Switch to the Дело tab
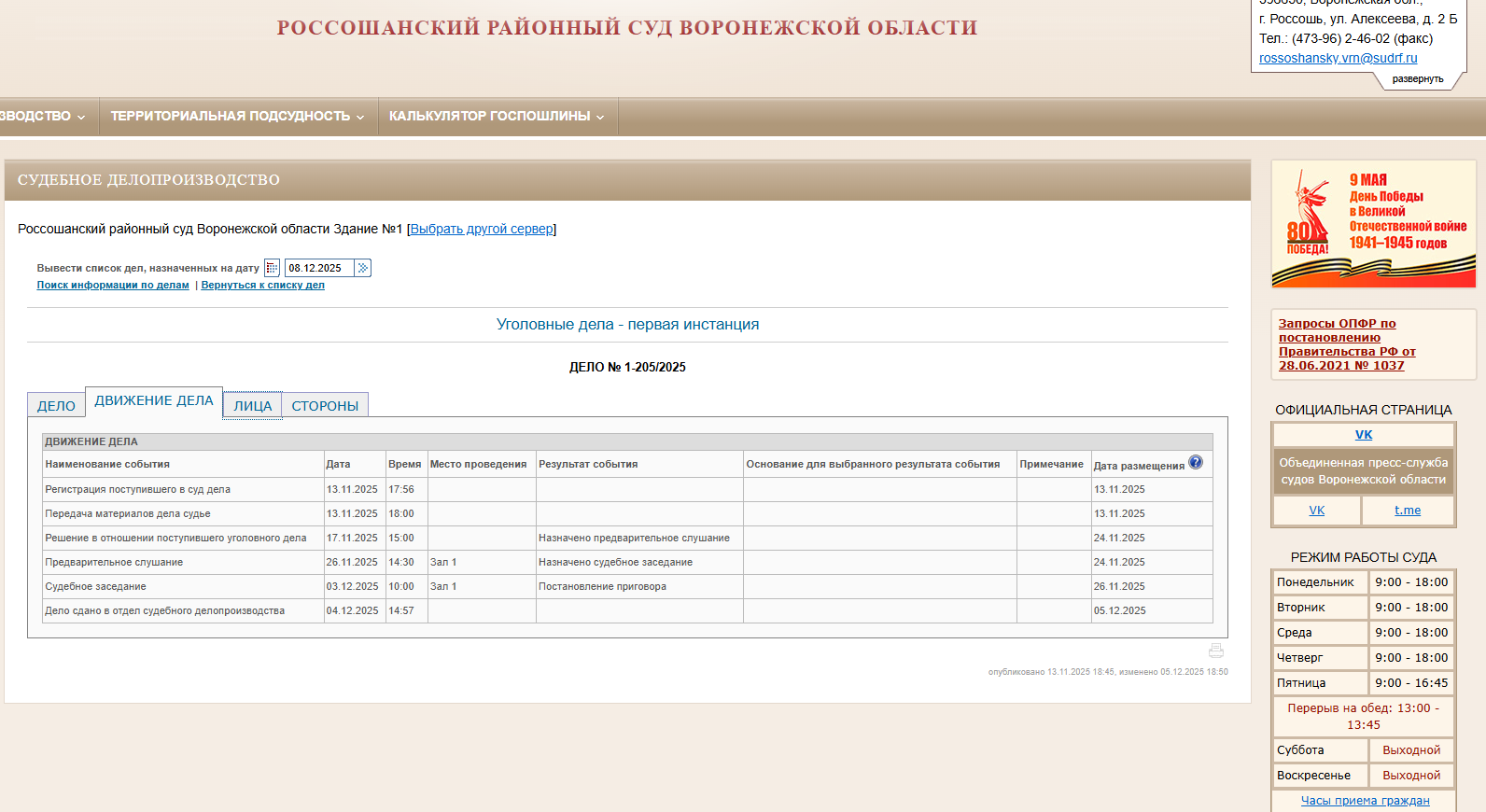The image size is (1486, 812). pyautogui.click(x=56, y=406)
